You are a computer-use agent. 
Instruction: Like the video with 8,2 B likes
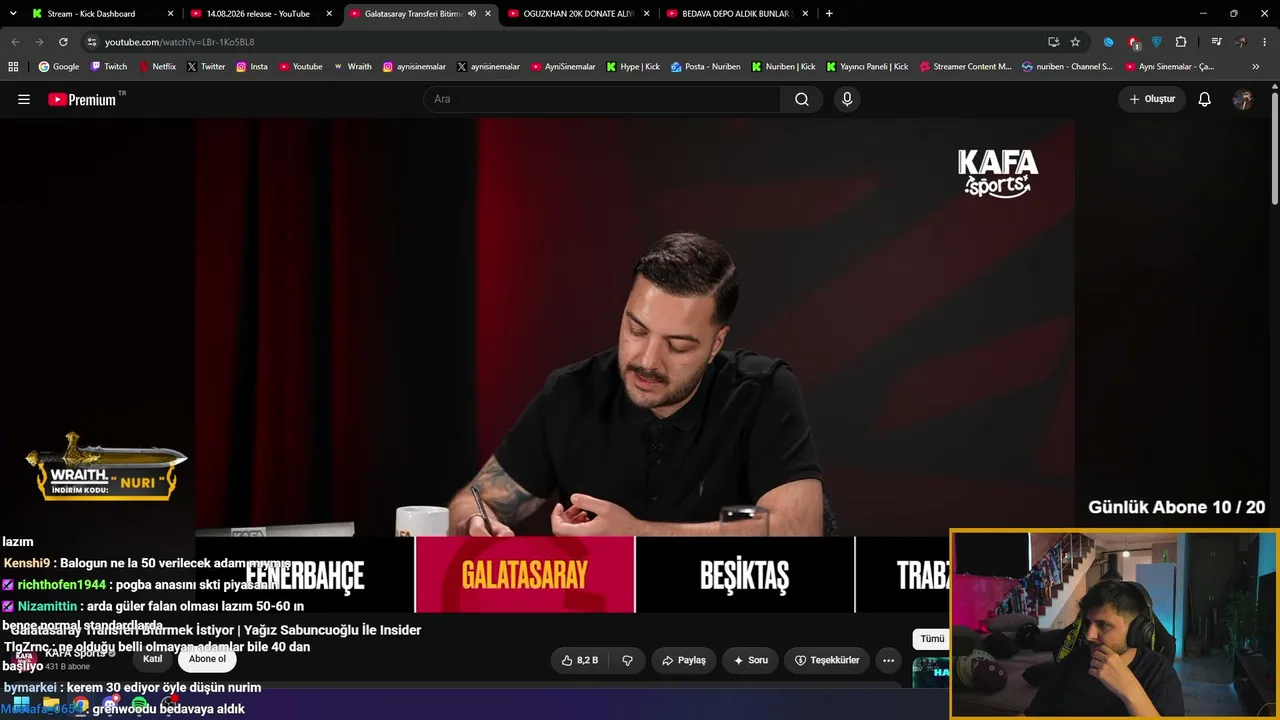coord(580,660)
